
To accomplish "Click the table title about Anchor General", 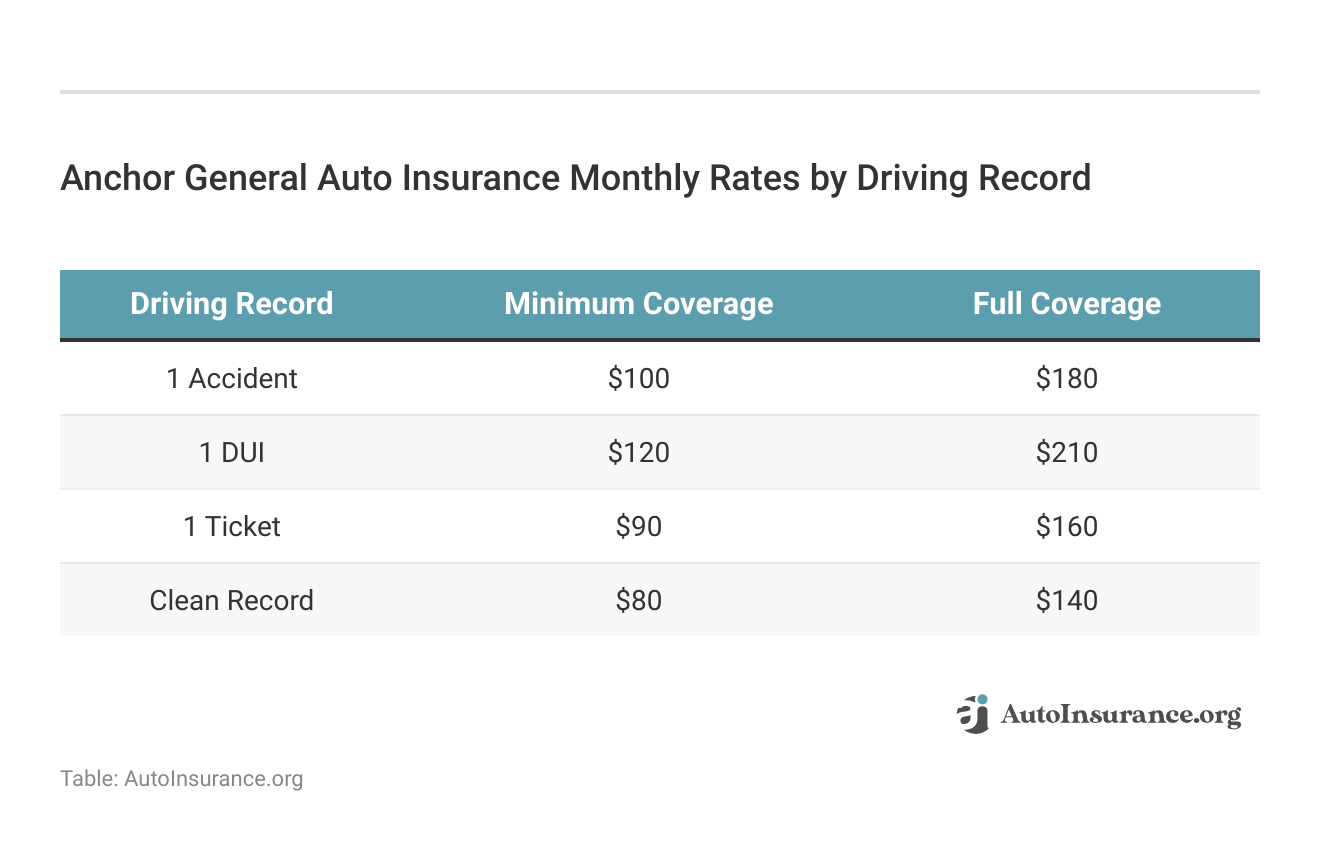I will tap(575, 178).
